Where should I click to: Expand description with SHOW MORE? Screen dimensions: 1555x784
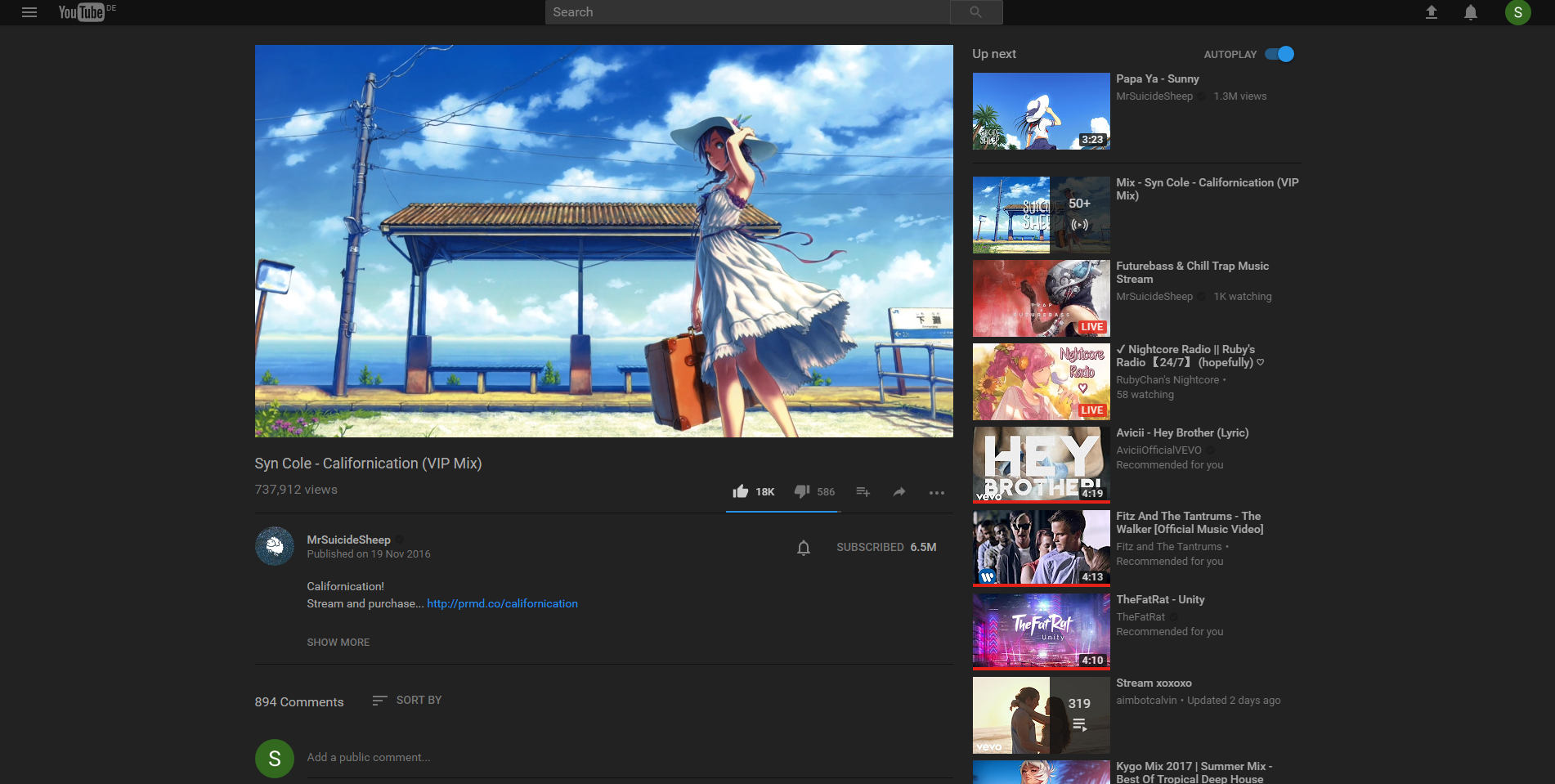pos(338,643)
